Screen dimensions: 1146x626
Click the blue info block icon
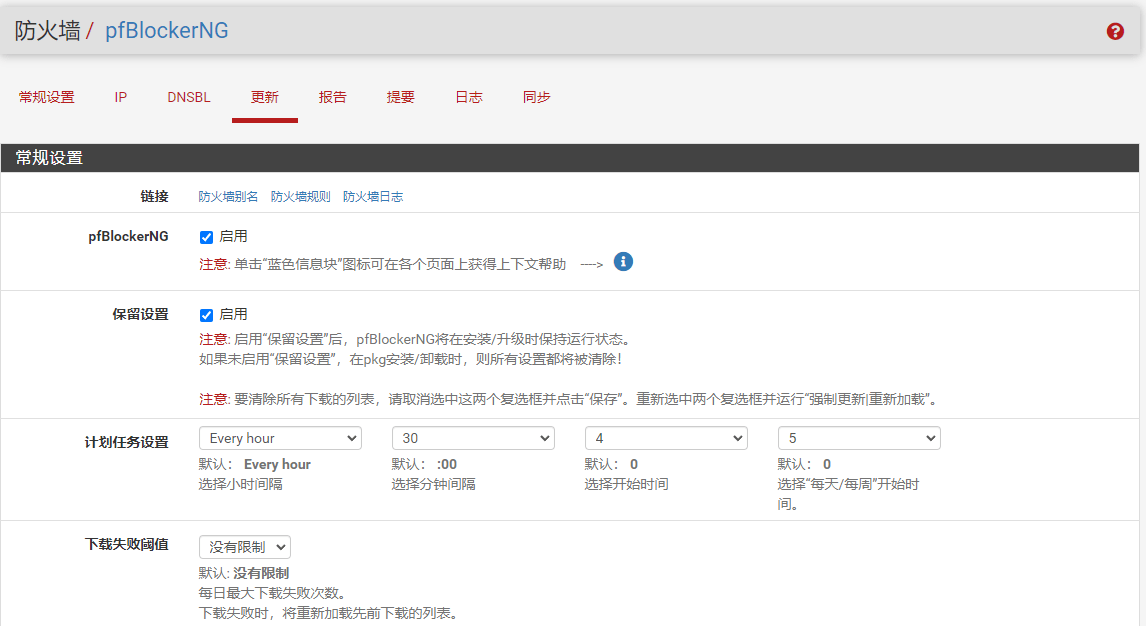[x=623, y=262]
